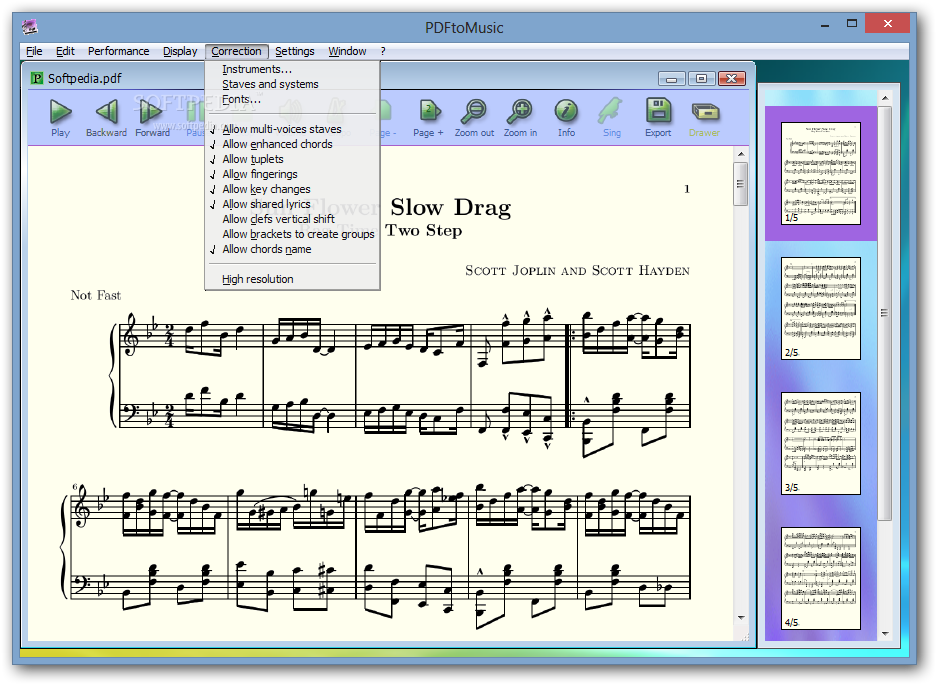Select High resolution menu entry

coord(292,279)
